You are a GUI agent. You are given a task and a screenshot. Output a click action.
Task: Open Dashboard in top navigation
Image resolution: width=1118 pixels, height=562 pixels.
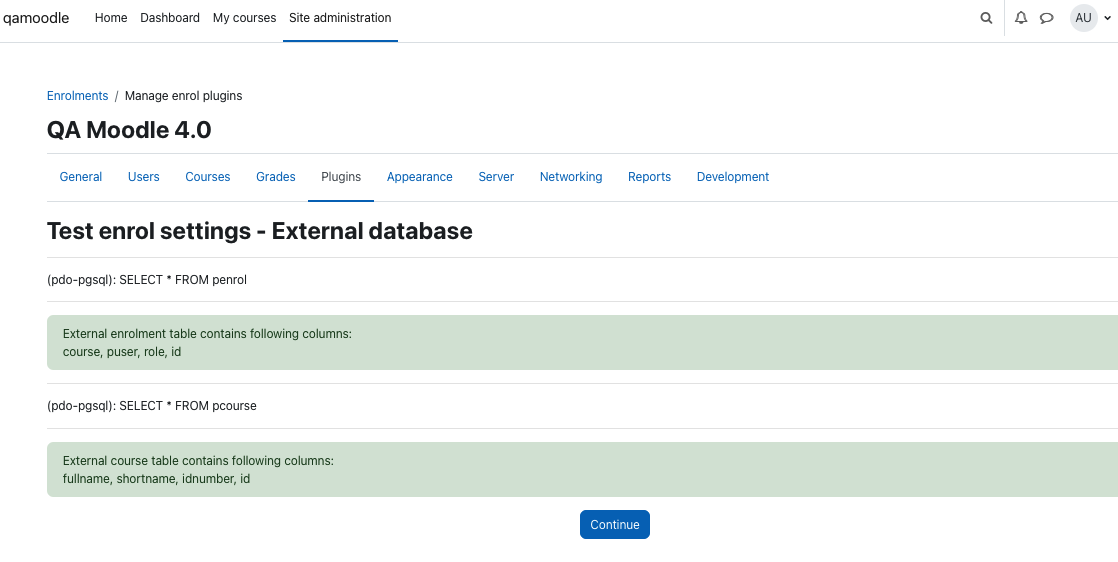click(170, 18)
